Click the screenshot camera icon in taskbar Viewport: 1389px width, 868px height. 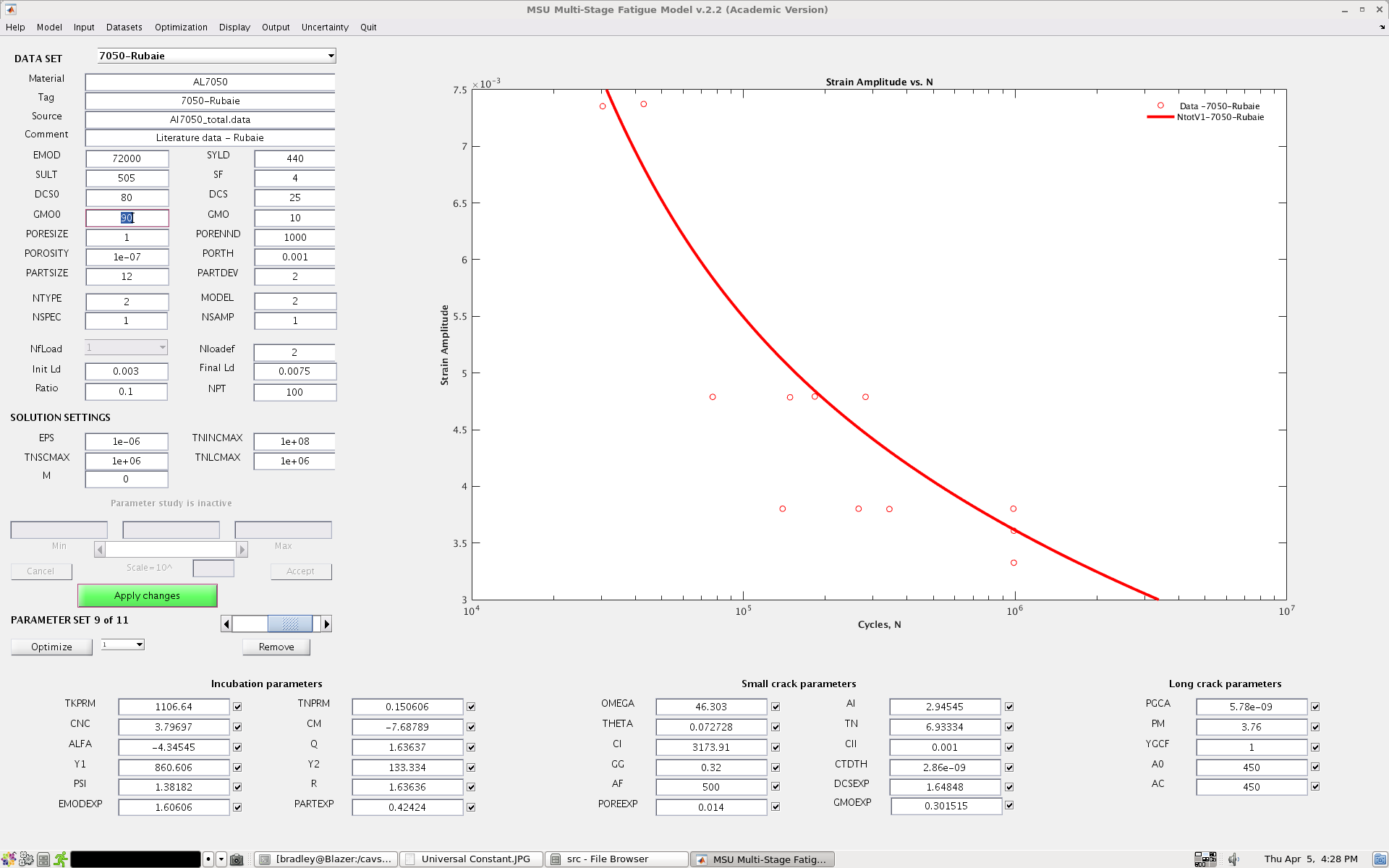tap(237, 859)
